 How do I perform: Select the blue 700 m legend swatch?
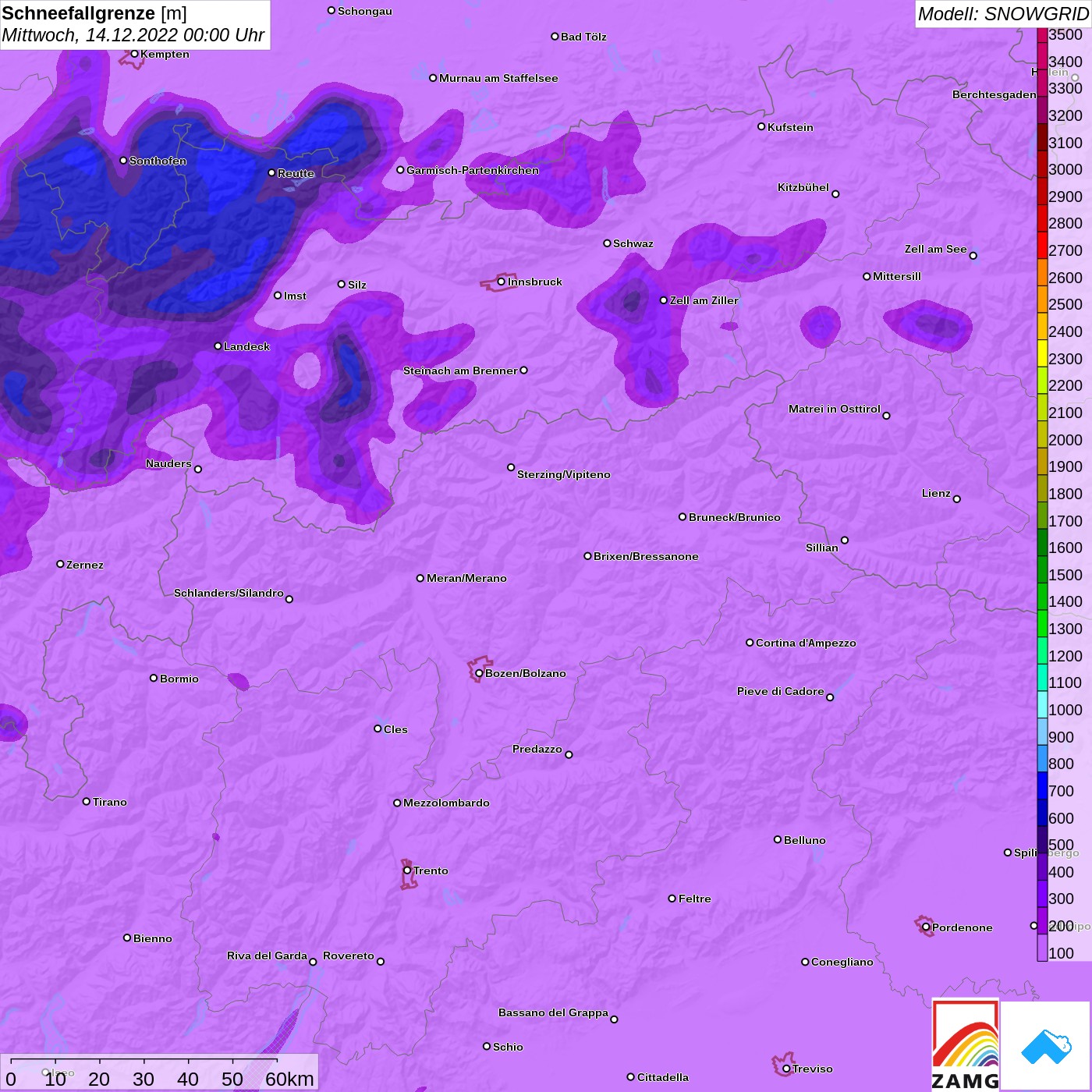click(x=1042, y=785)
